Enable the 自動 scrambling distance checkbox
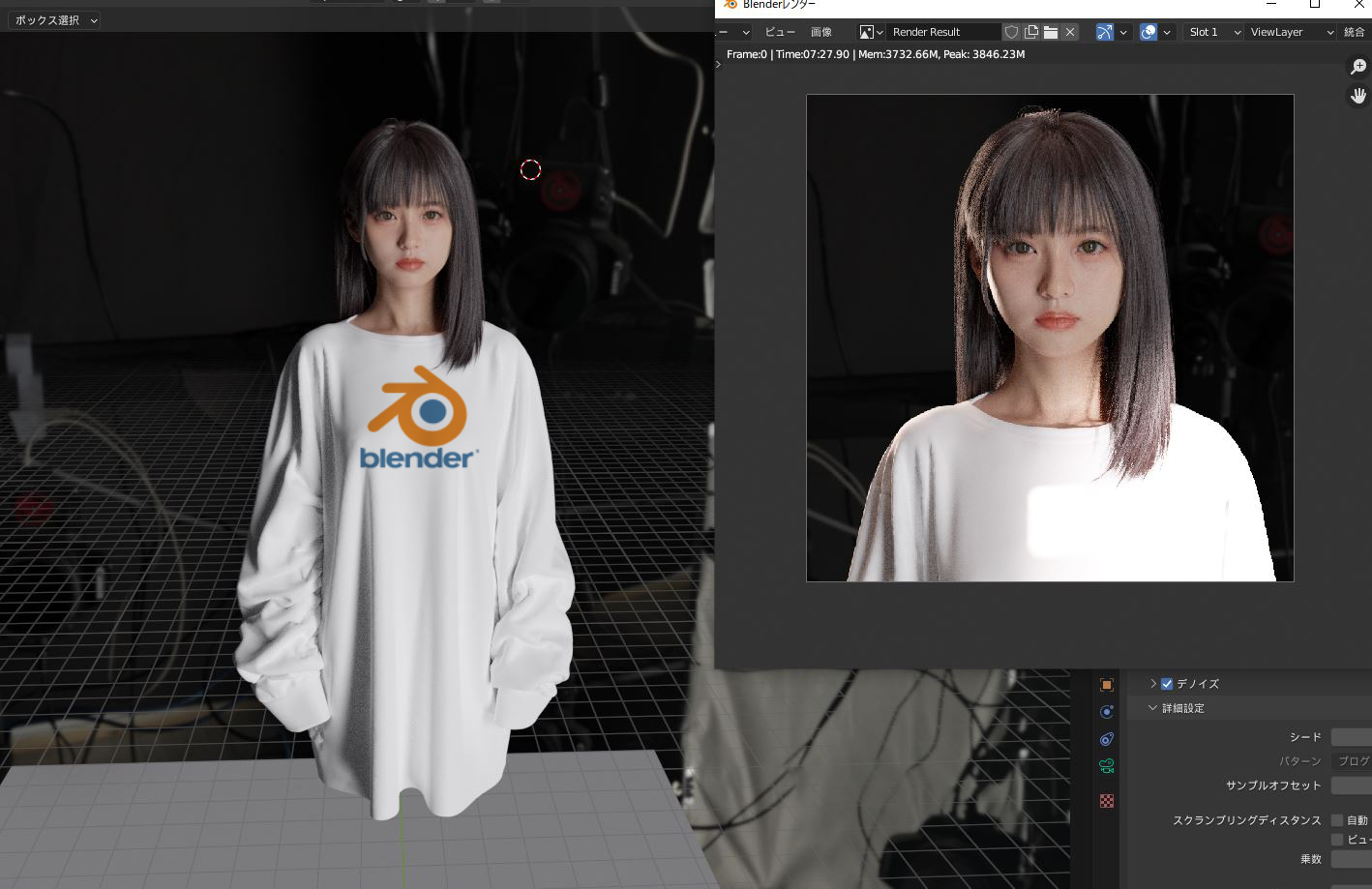 (1336, 819)
